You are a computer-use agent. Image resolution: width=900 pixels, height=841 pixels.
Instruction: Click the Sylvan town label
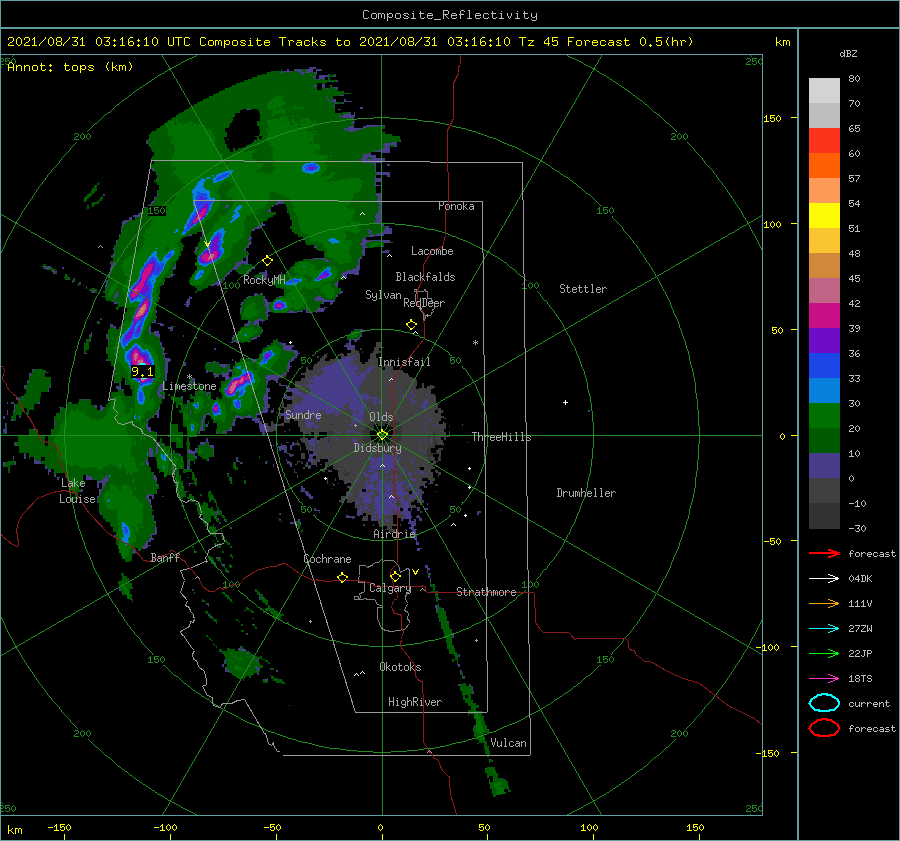point(383,295)
